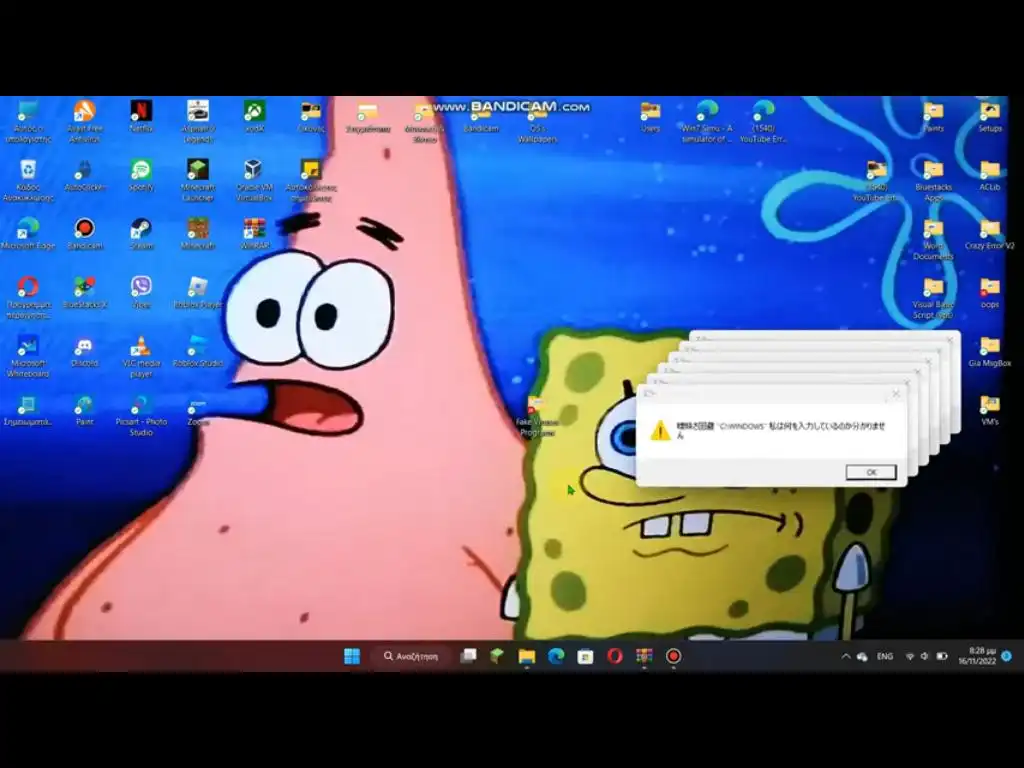
Task: Open the Word Documents folder
Action: [x=933, y=238]
